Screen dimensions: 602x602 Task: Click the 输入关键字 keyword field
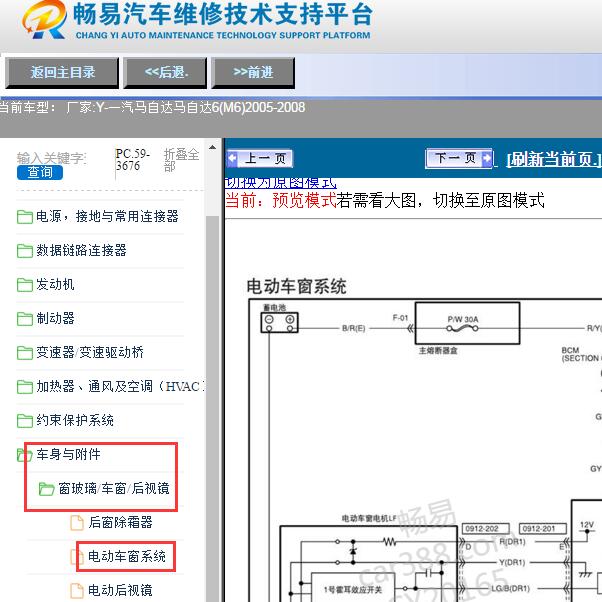point(51,158)
